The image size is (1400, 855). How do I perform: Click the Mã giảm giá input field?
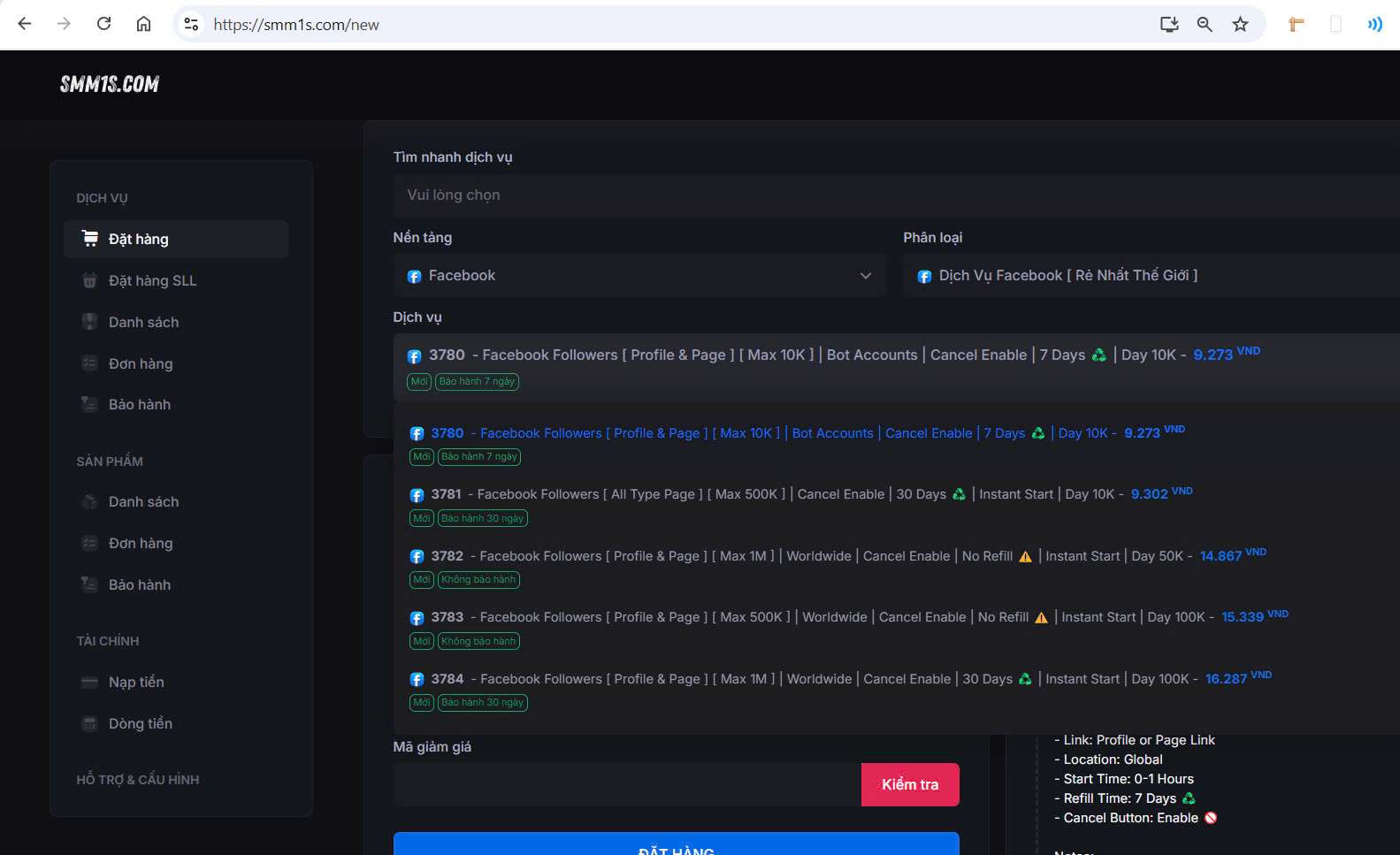627,784
